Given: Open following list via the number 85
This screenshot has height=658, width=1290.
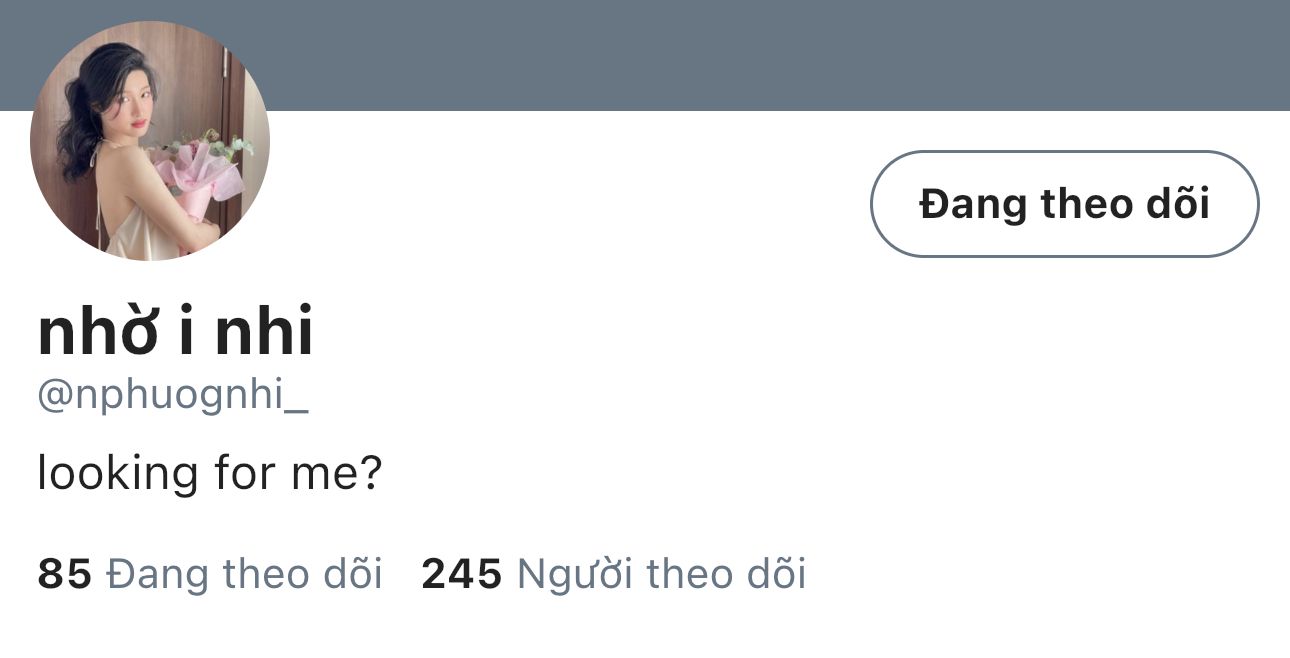Looking at the screenshot, I should 64,574.
